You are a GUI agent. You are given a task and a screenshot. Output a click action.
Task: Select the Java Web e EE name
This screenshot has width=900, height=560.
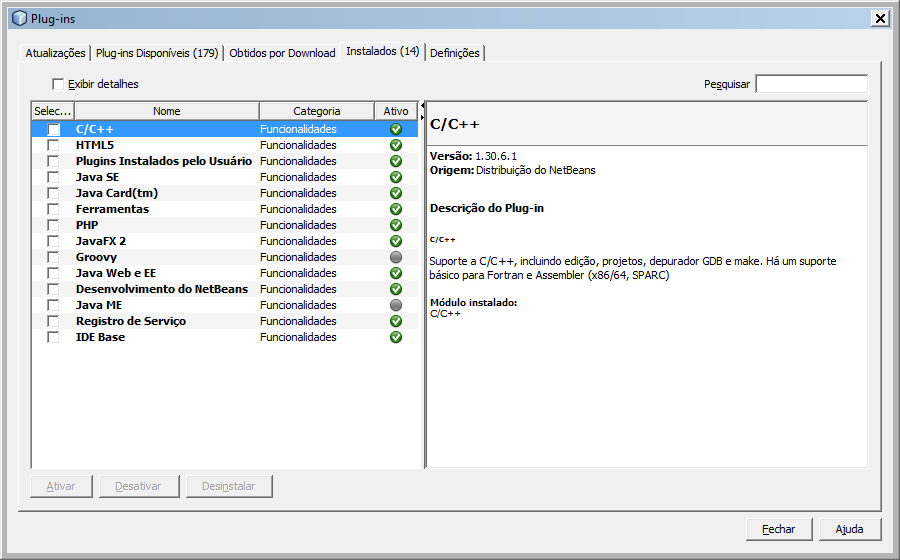coord(116,273)
